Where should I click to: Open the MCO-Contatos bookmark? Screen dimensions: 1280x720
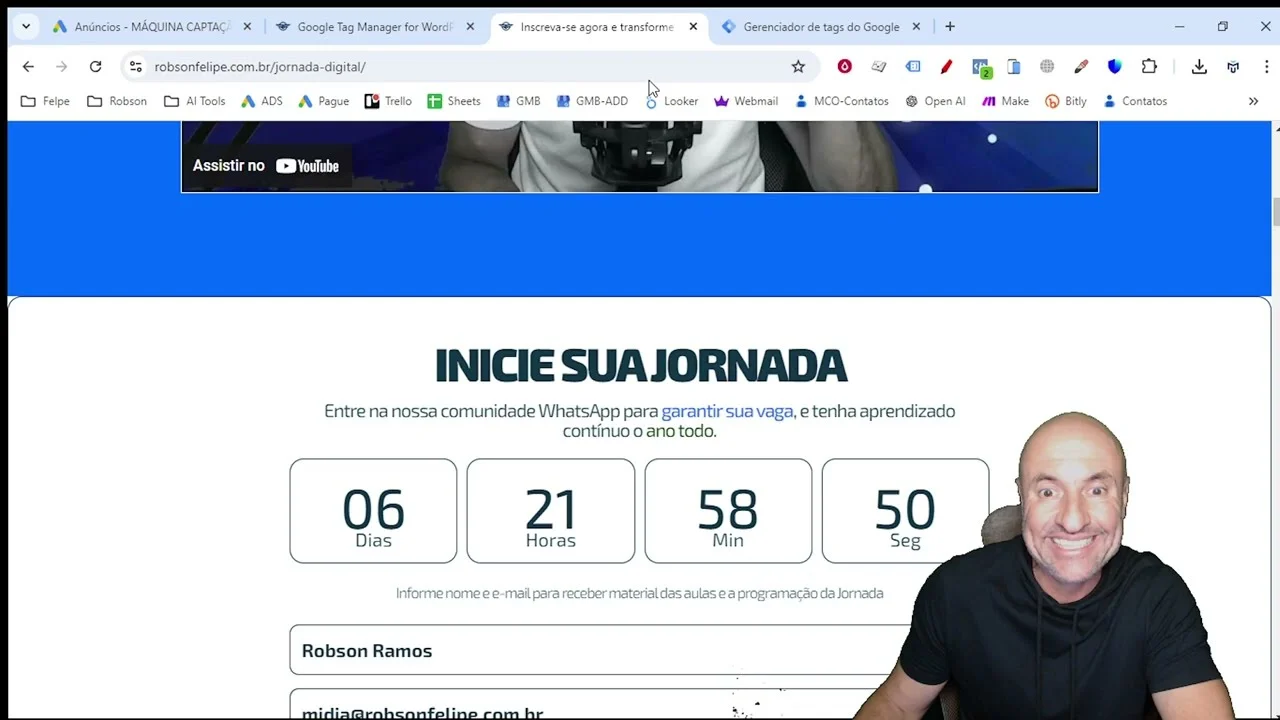[841, 101]
